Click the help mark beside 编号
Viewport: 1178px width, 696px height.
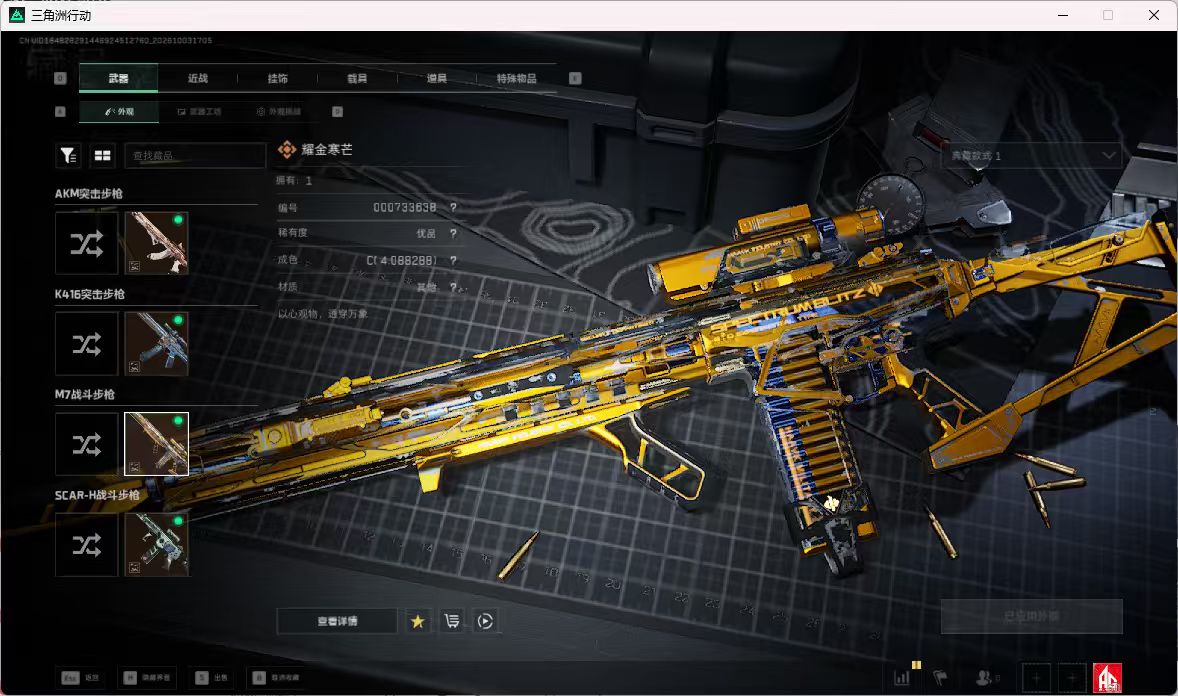(453, 207)
